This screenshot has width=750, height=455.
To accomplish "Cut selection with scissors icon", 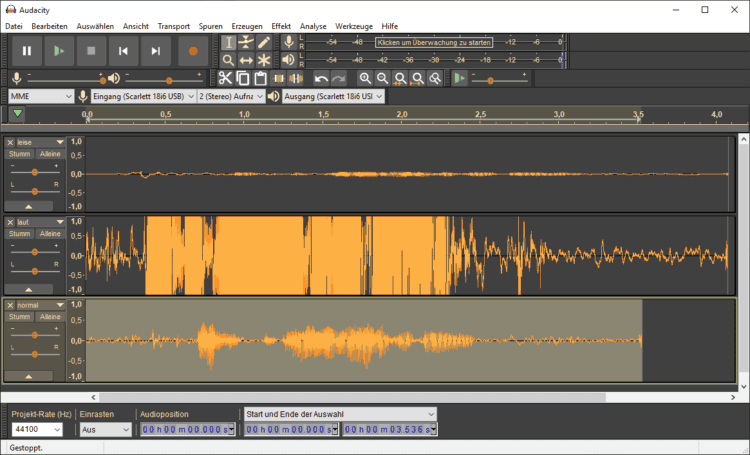I will (x=225, y=78).
